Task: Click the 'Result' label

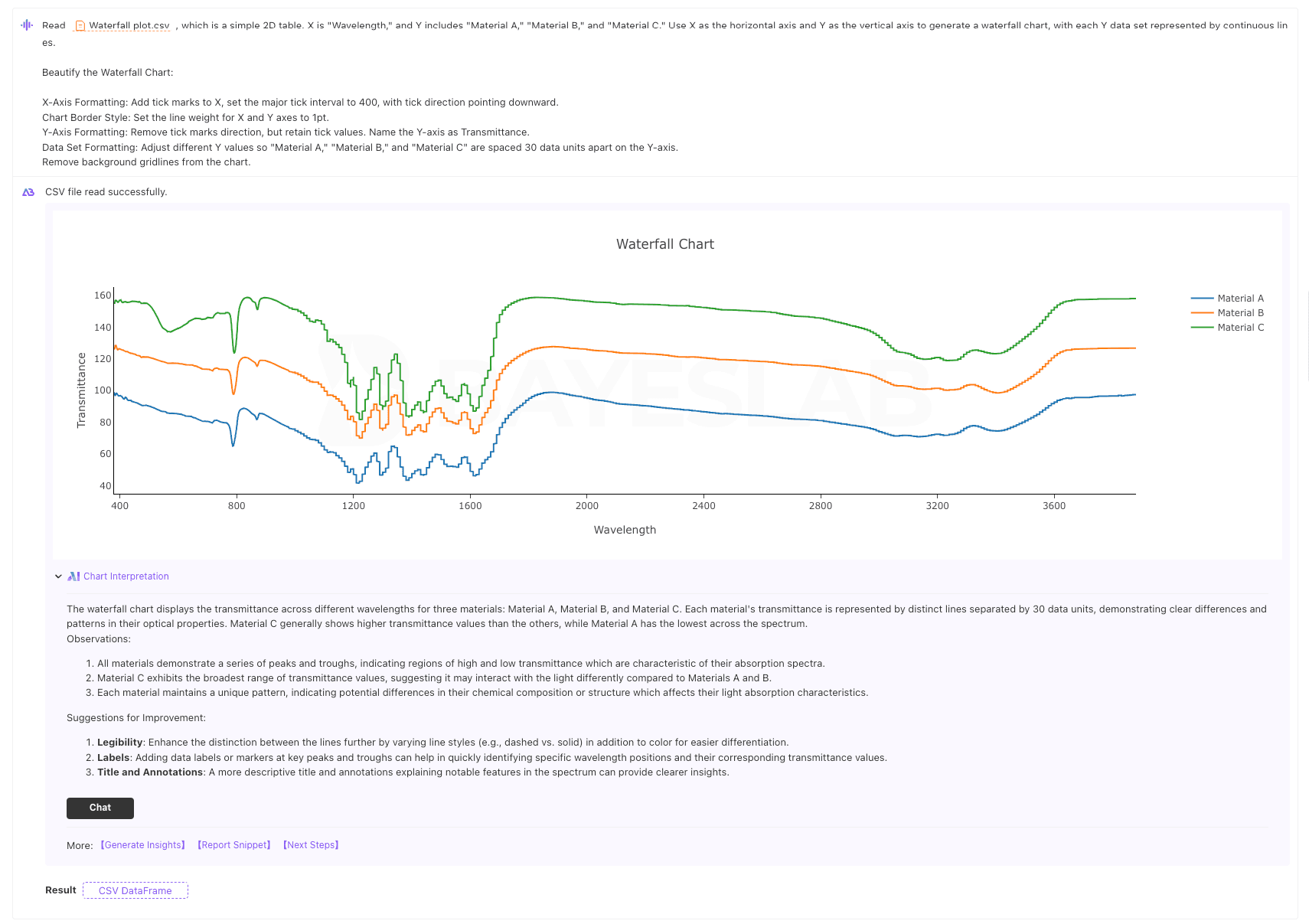Action: tap(60, 890)
